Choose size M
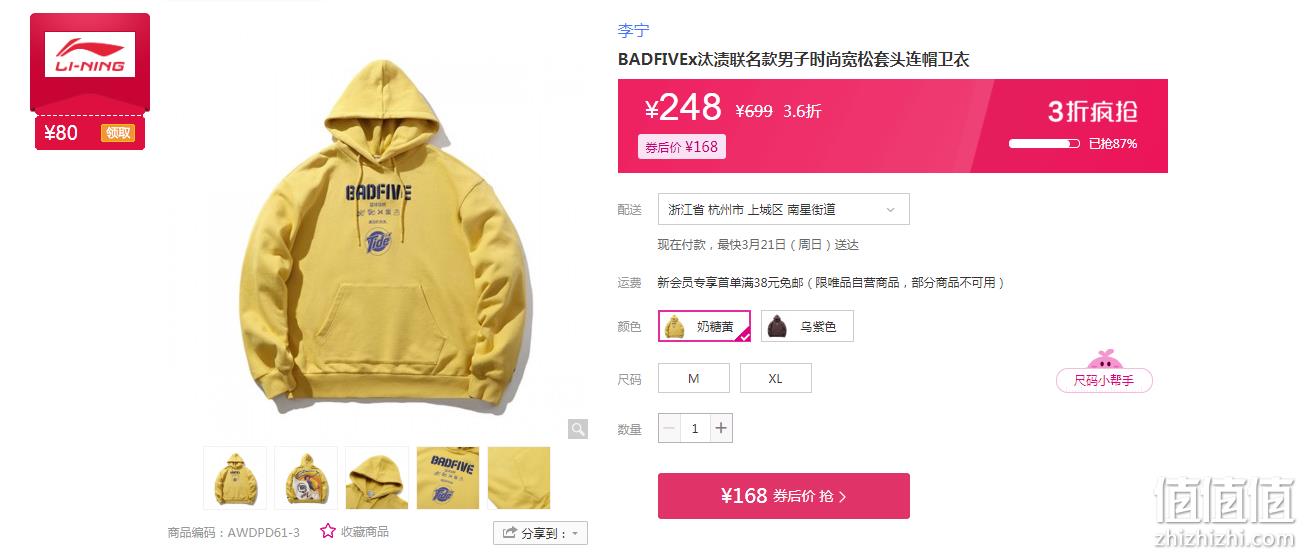This screenshot has width=1304, height=556. (694, 378)
